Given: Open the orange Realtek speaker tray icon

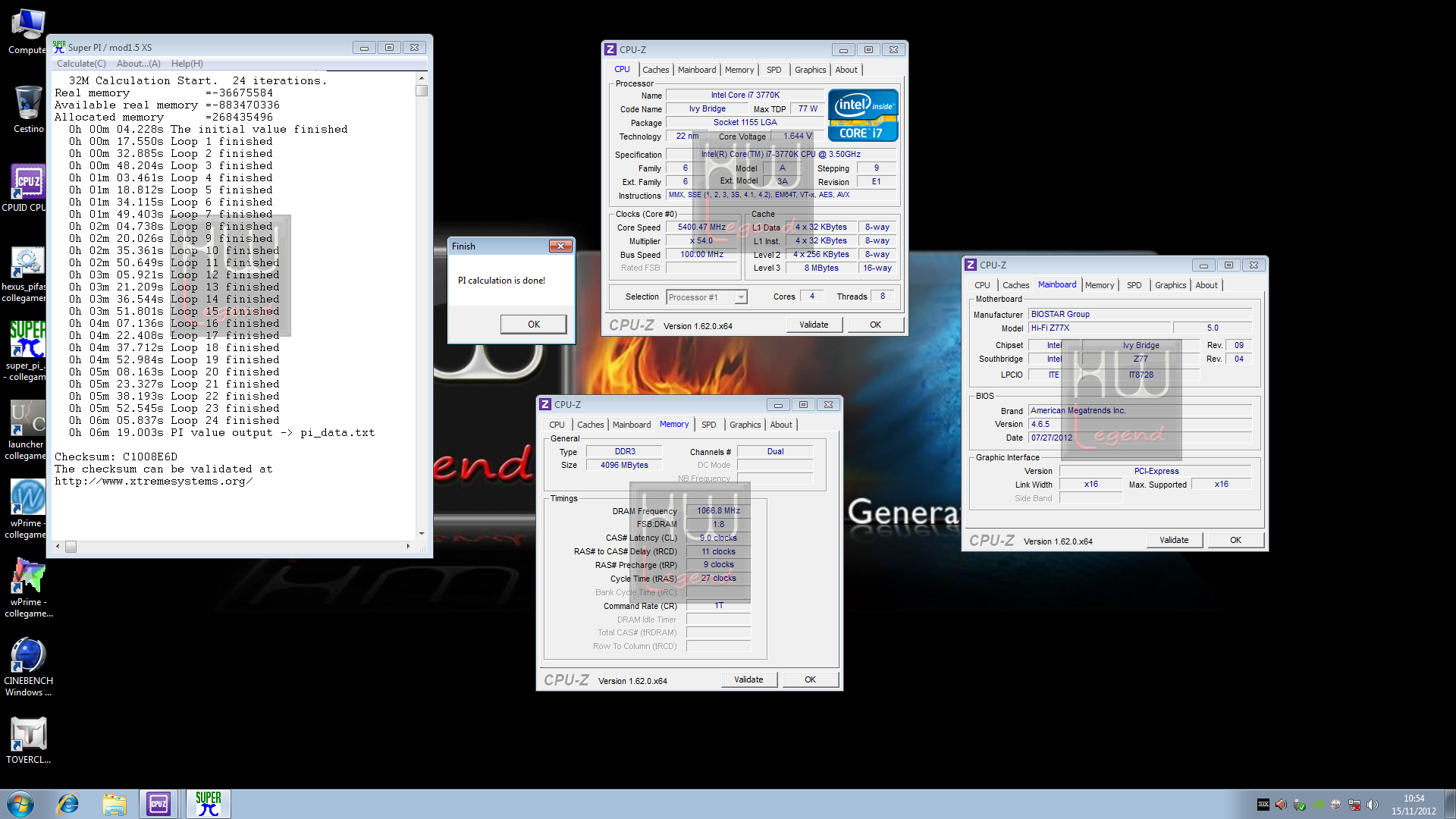Looking at the screenshot, I should click(1281, 805).
